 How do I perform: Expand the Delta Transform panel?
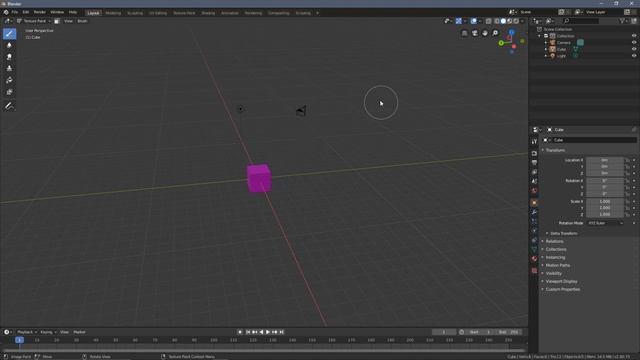click(564, 233)
